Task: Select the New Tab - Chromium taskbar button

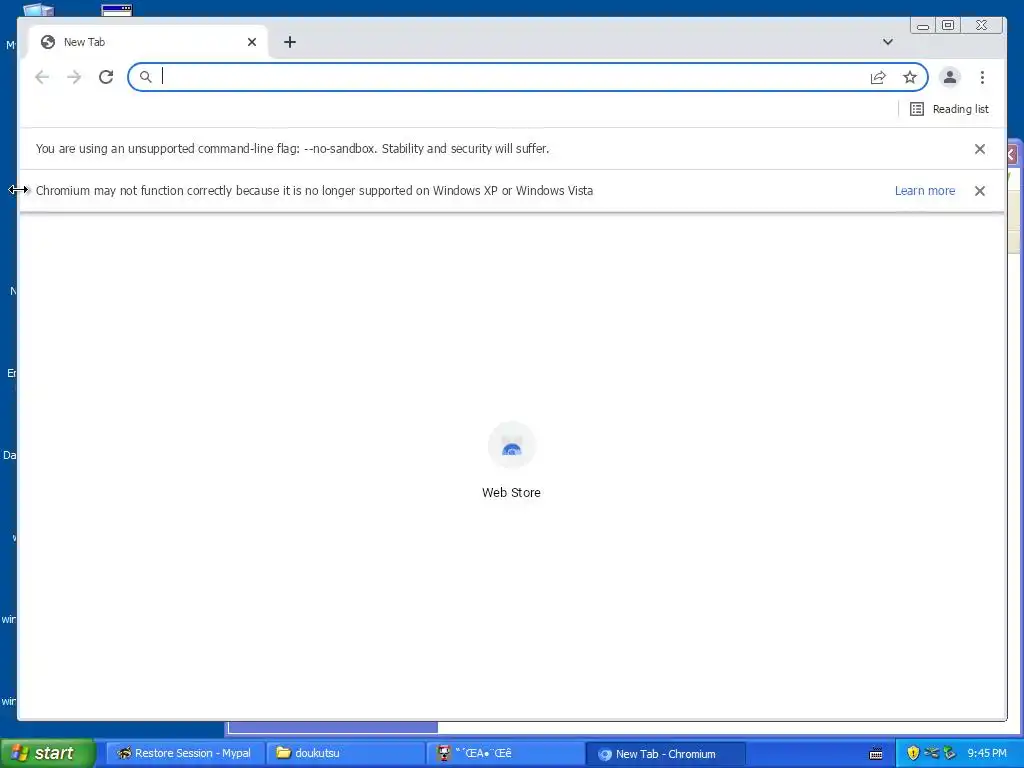Action: click(665, 754)
